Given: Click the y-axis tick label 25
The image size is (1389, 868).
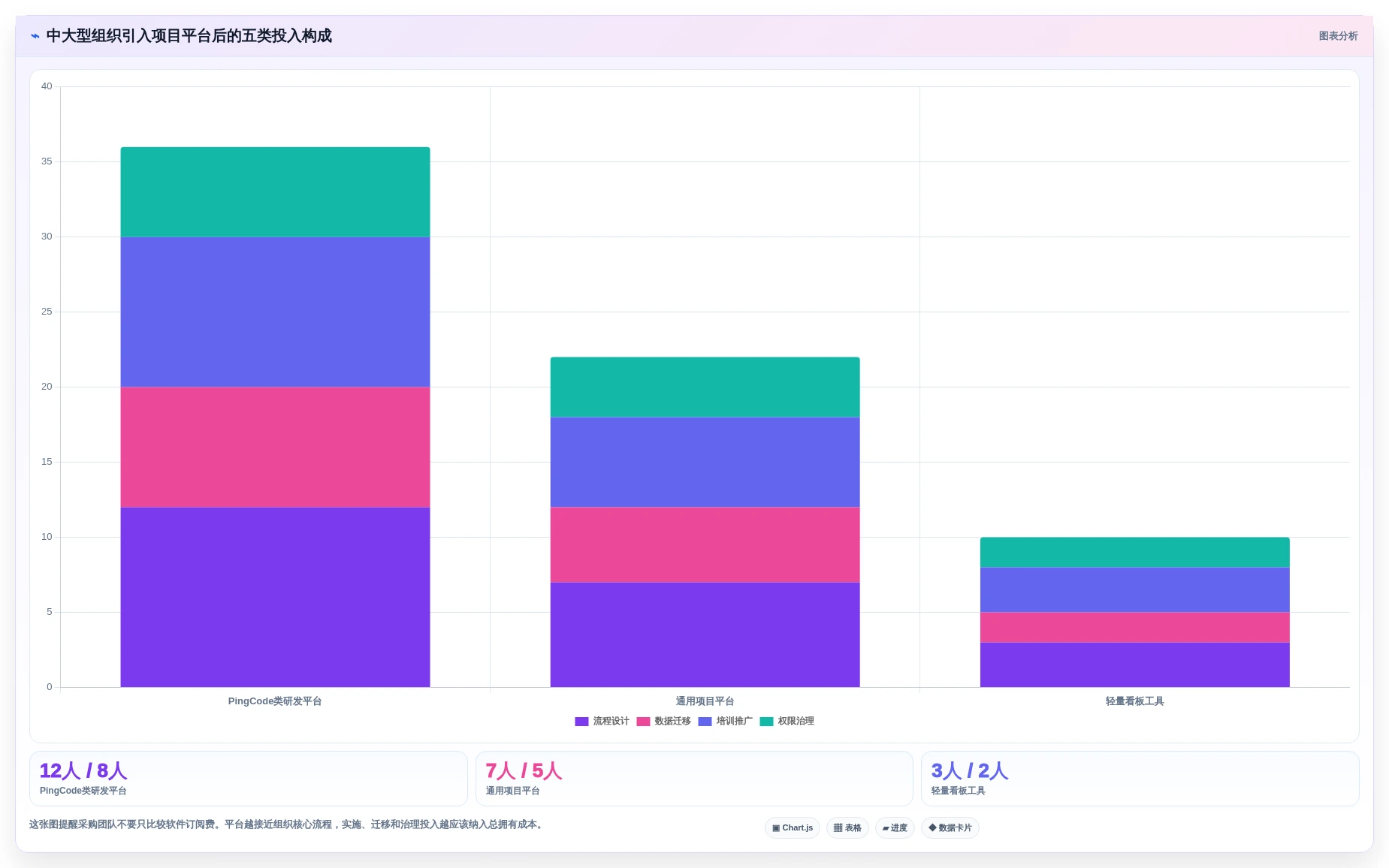Looking at the screenshot, I should pos(47,312).
